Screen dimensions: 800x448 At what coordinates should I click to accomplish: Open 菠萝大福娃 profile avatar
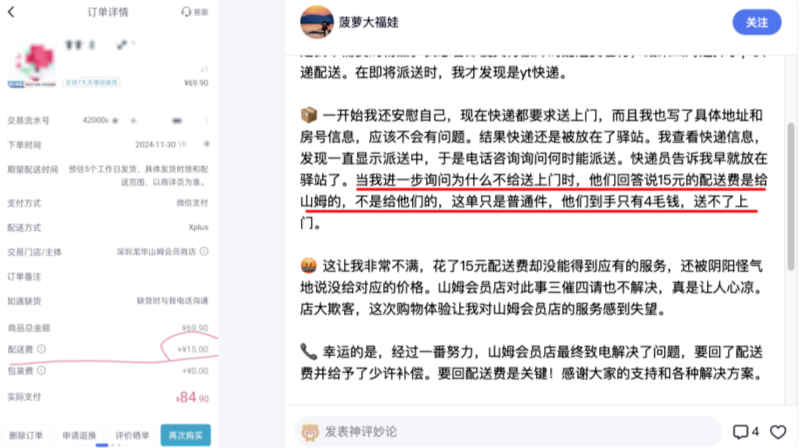[x=316, y=22]
